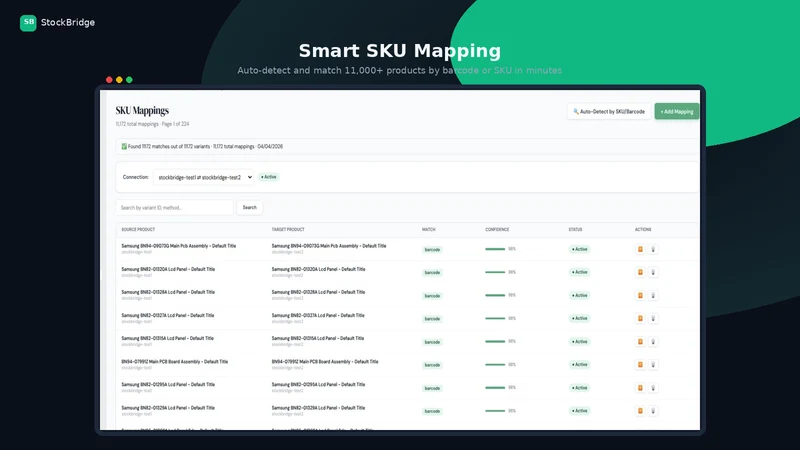Click orange action icon for BN82-01295A Lcd Panel row
Screen dimensions: 800x450
pyautogui.click(x=640, y=388)
